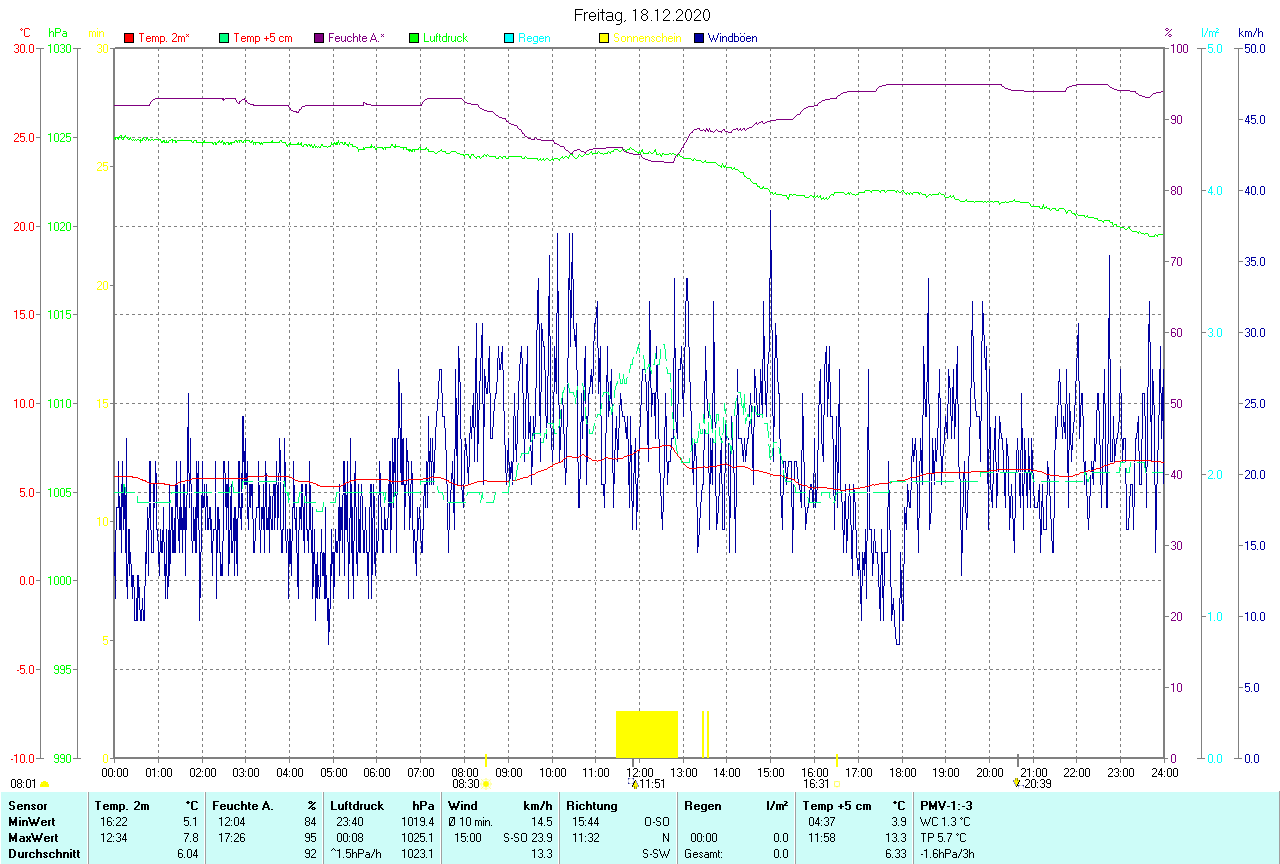Click the Sensor header in the table

26,806
